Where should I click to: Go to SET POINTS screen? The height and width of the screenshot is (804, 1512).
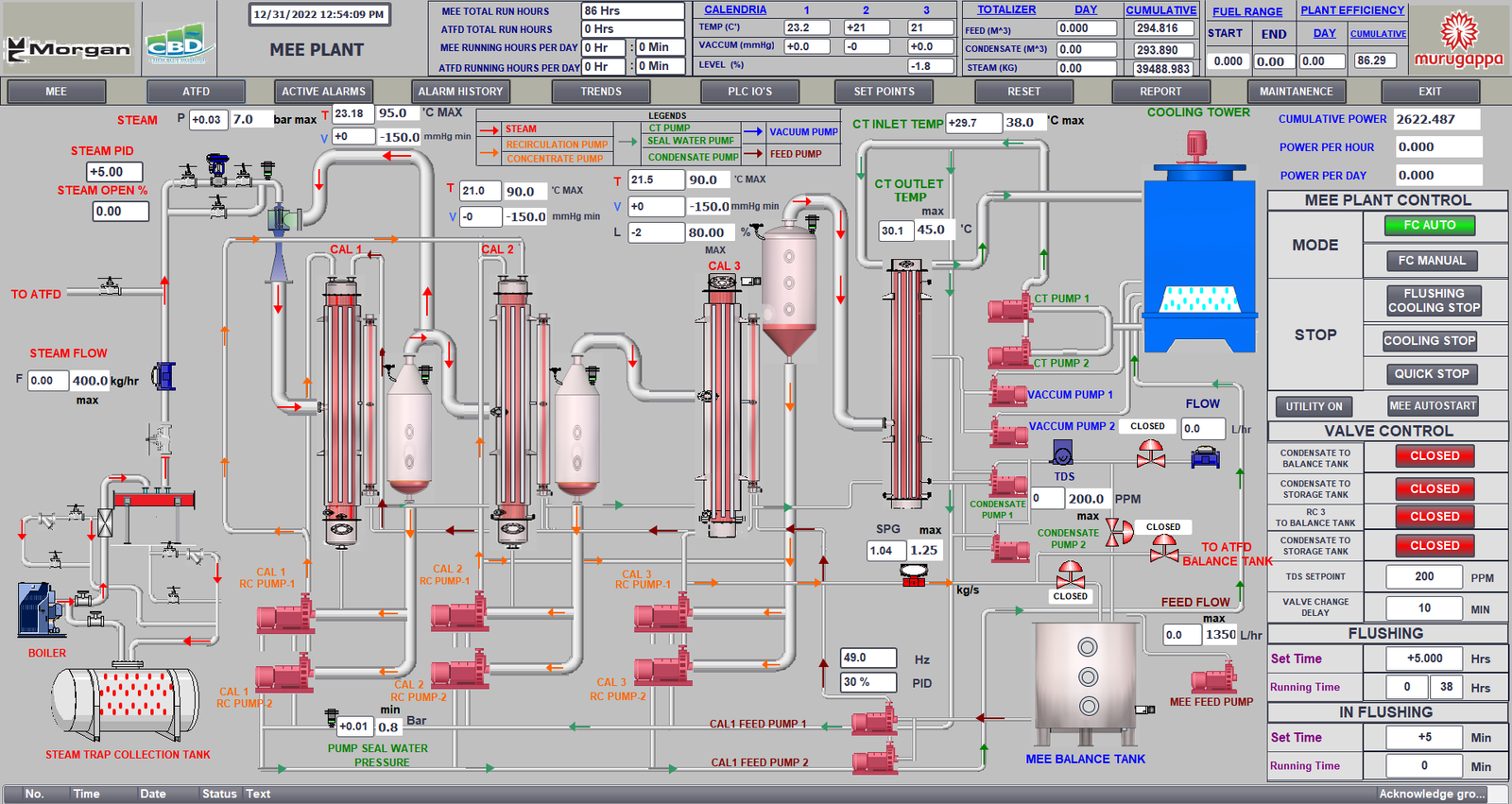coord(884,92)
